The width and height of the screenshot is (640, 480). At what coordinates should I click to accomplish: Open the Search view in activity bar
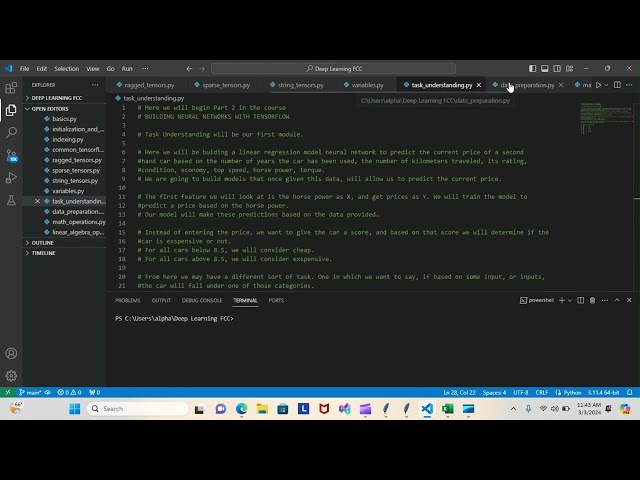pyautogui.click(x=11, y=132)
